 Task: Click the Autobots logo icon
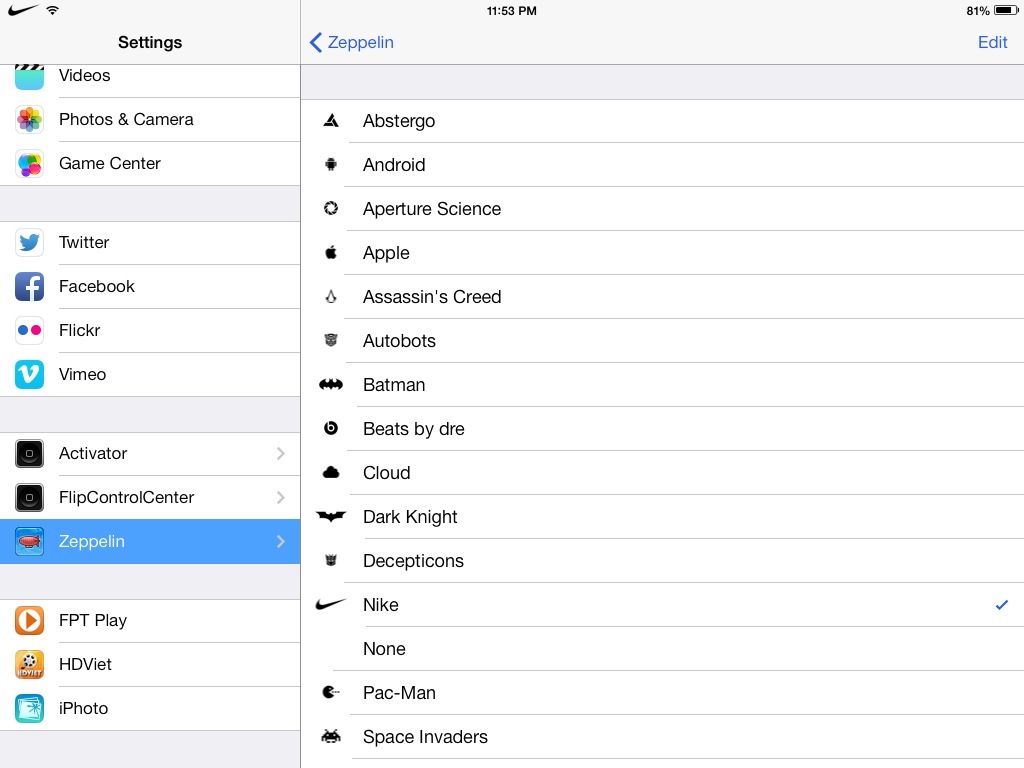331,340
